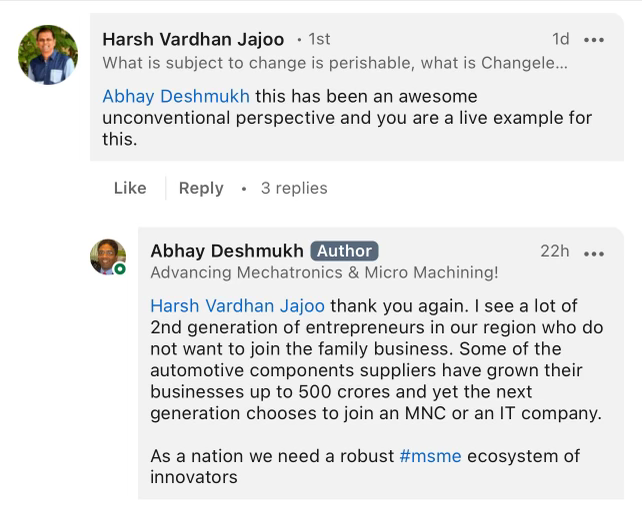Collapse the 3 replies thread
The image size is (642, 508).
[294, 188]
